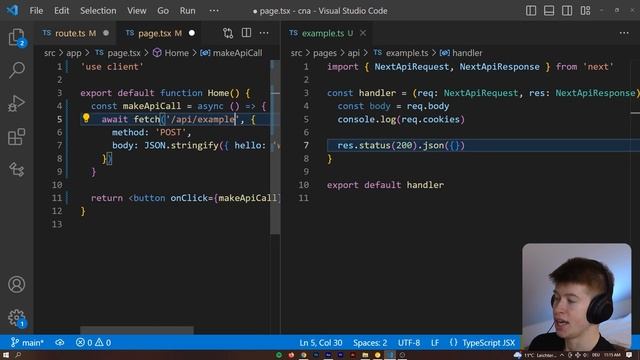The height and width of the screenshot is (360, 640).
Task: Toggle primary side bar layout icon
Action: click(531, 11)
